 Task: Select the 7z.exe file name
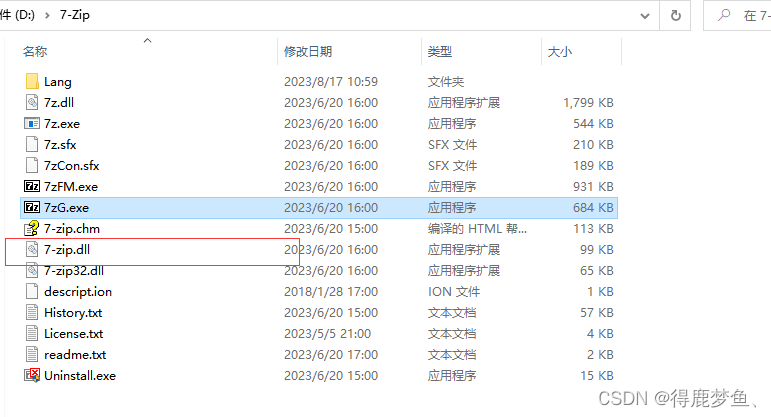[x=62, y=123]
